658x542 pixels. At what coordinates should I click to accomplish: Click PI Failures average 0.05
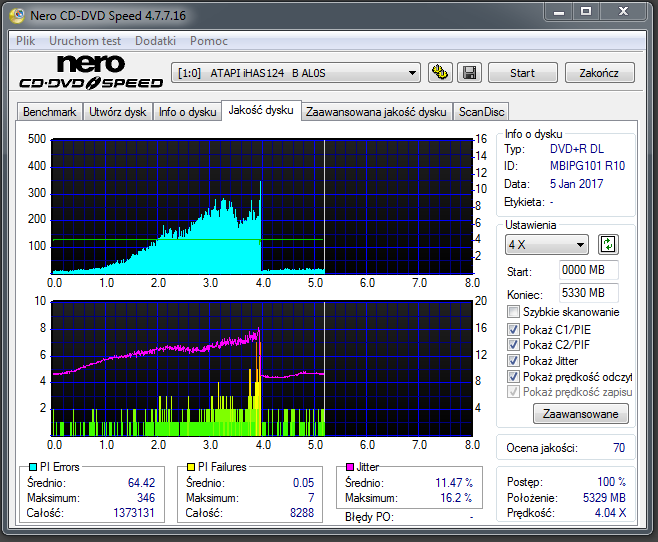click(303, 482)
